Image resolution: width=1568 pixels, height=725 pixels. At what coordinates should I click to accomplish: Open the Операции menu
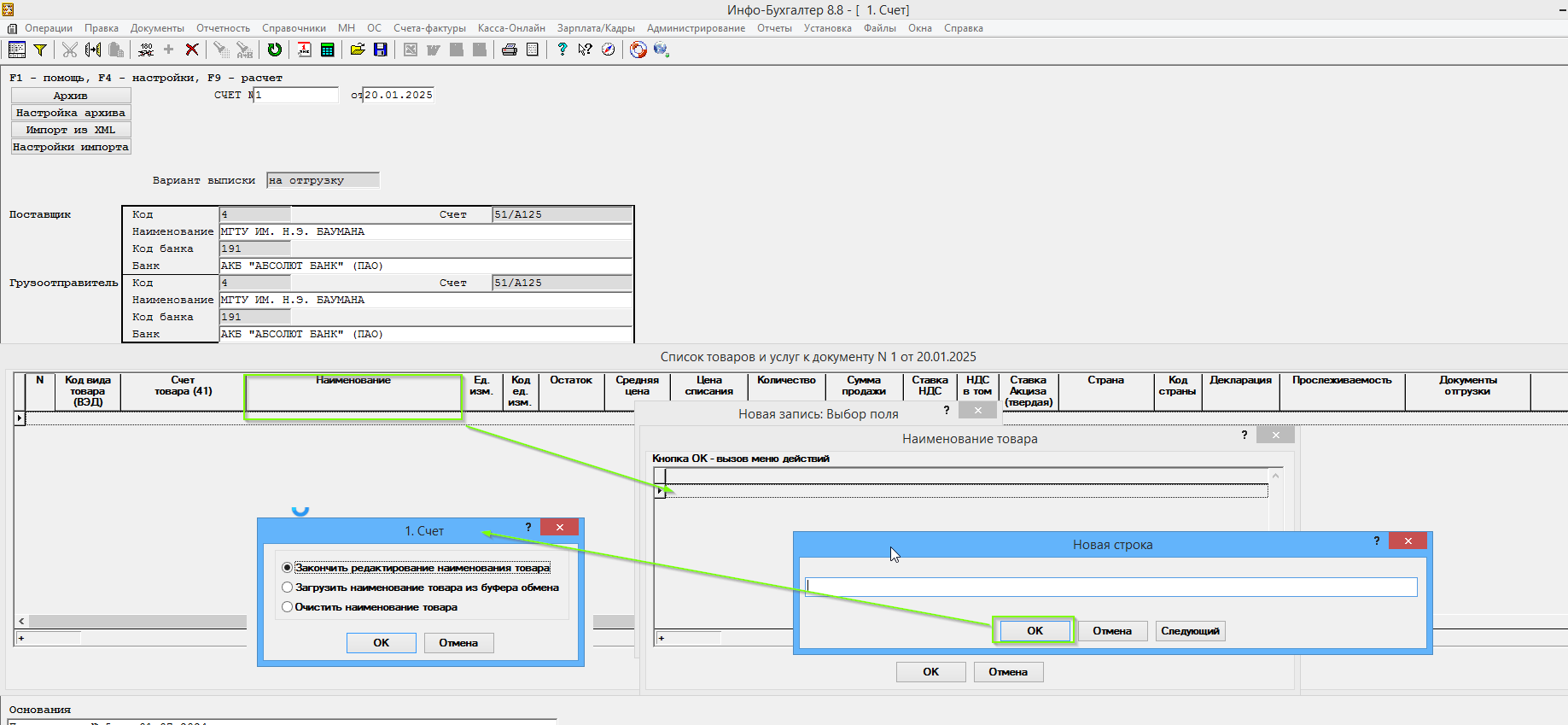[x=49, y=28]
